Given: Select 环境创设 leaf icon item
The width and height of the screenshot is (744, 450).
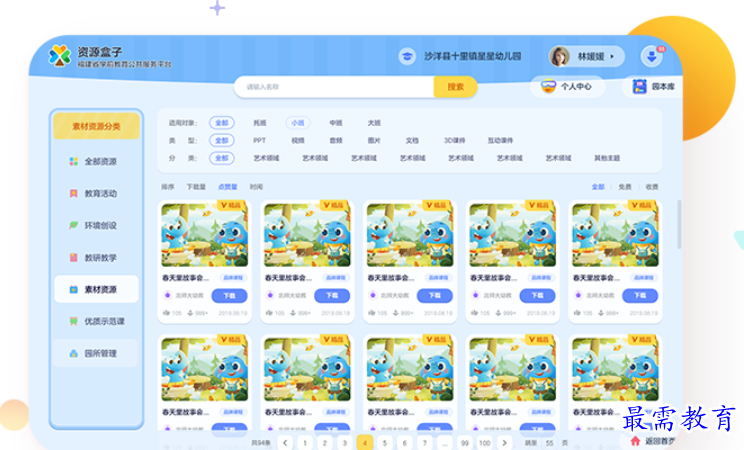Looking at the screenshot, I should (96, 225).
